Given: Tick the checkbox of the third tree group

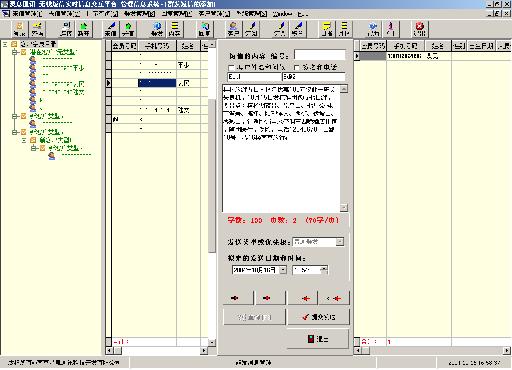Looking at the screenshot, I should tap(24, 132).
